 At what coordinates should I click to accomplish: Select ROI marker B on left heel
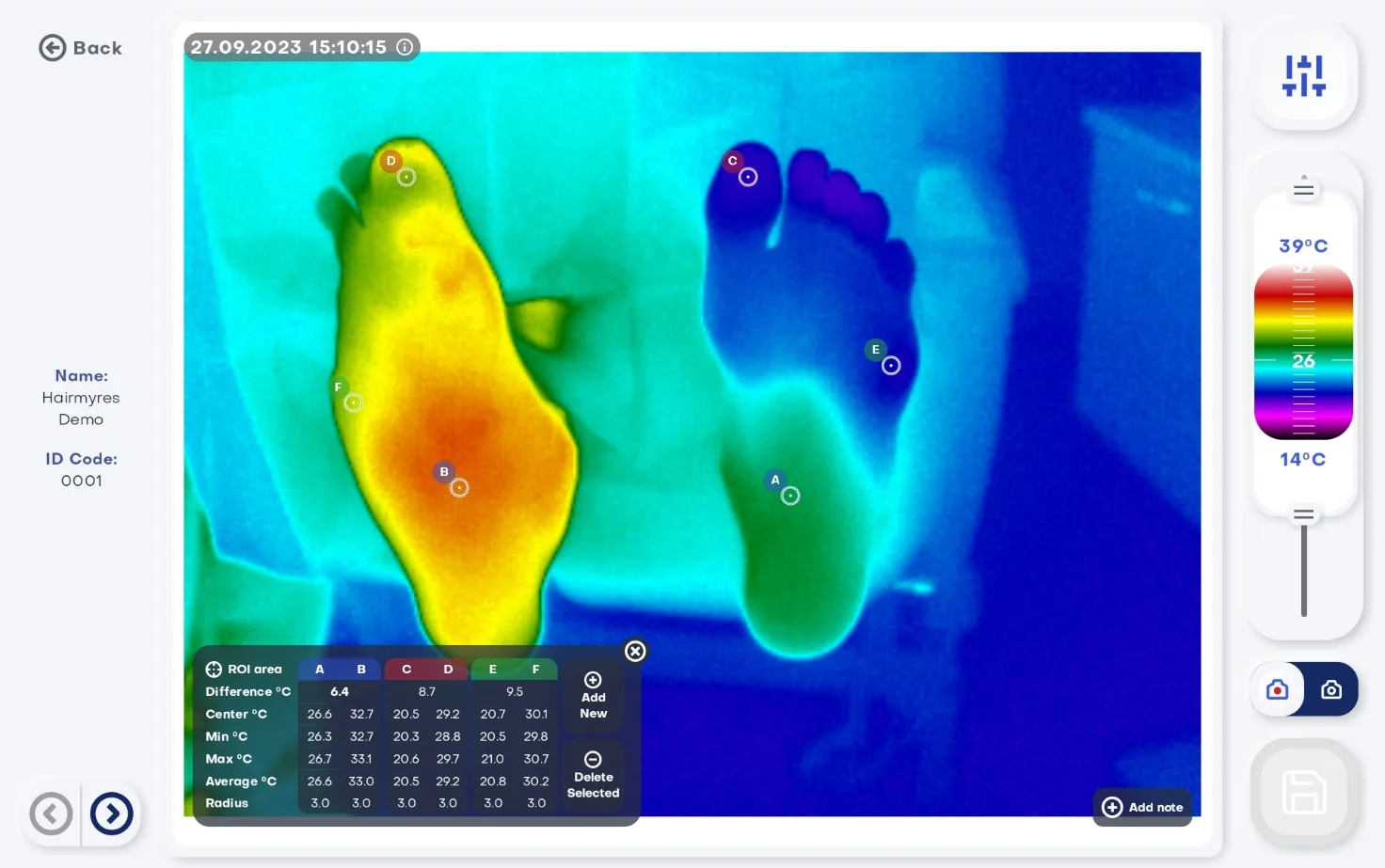pyautogui.click(x=459, y=487)
